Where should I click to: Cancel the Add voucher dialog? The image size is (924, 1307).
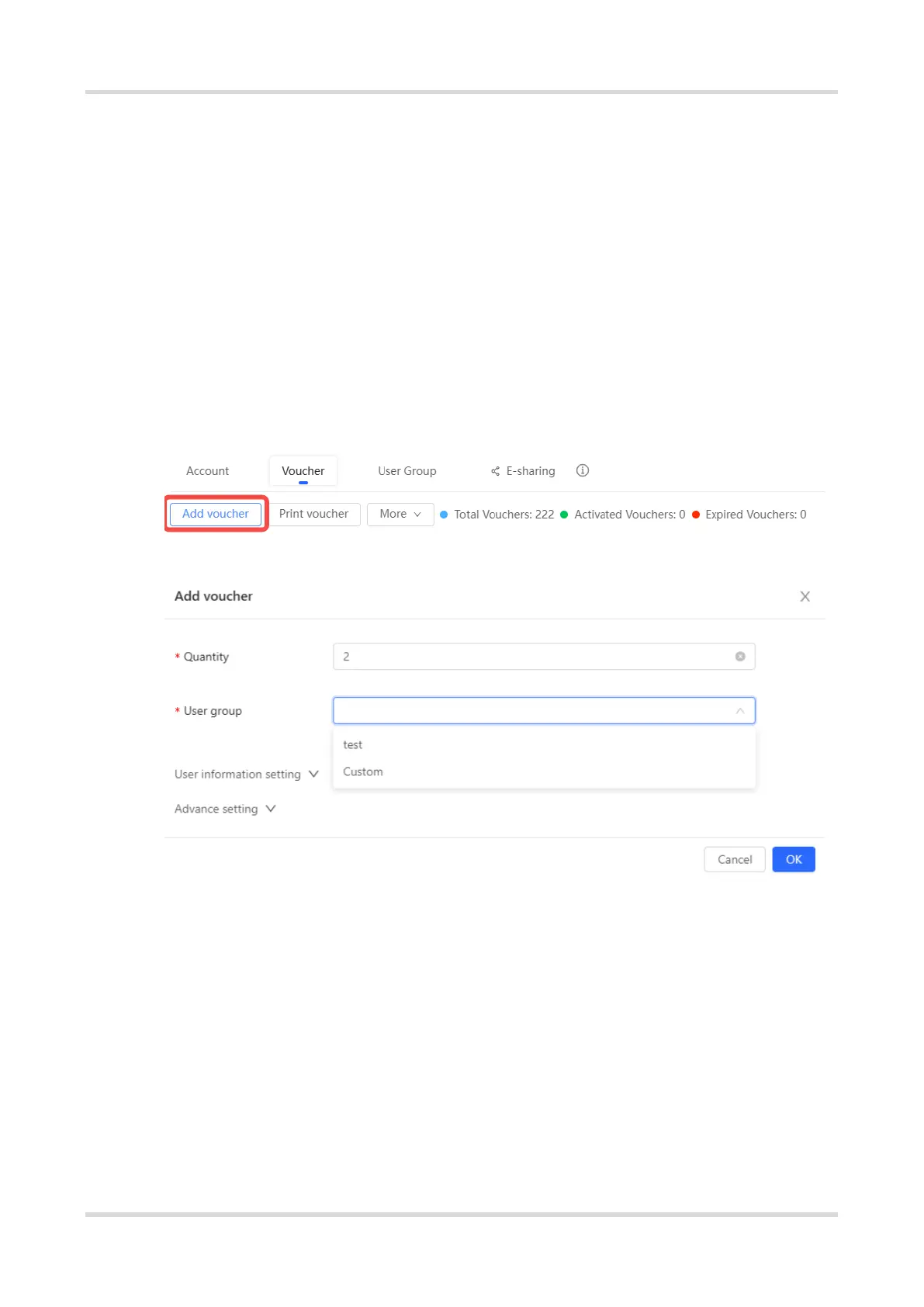[734, 859]
